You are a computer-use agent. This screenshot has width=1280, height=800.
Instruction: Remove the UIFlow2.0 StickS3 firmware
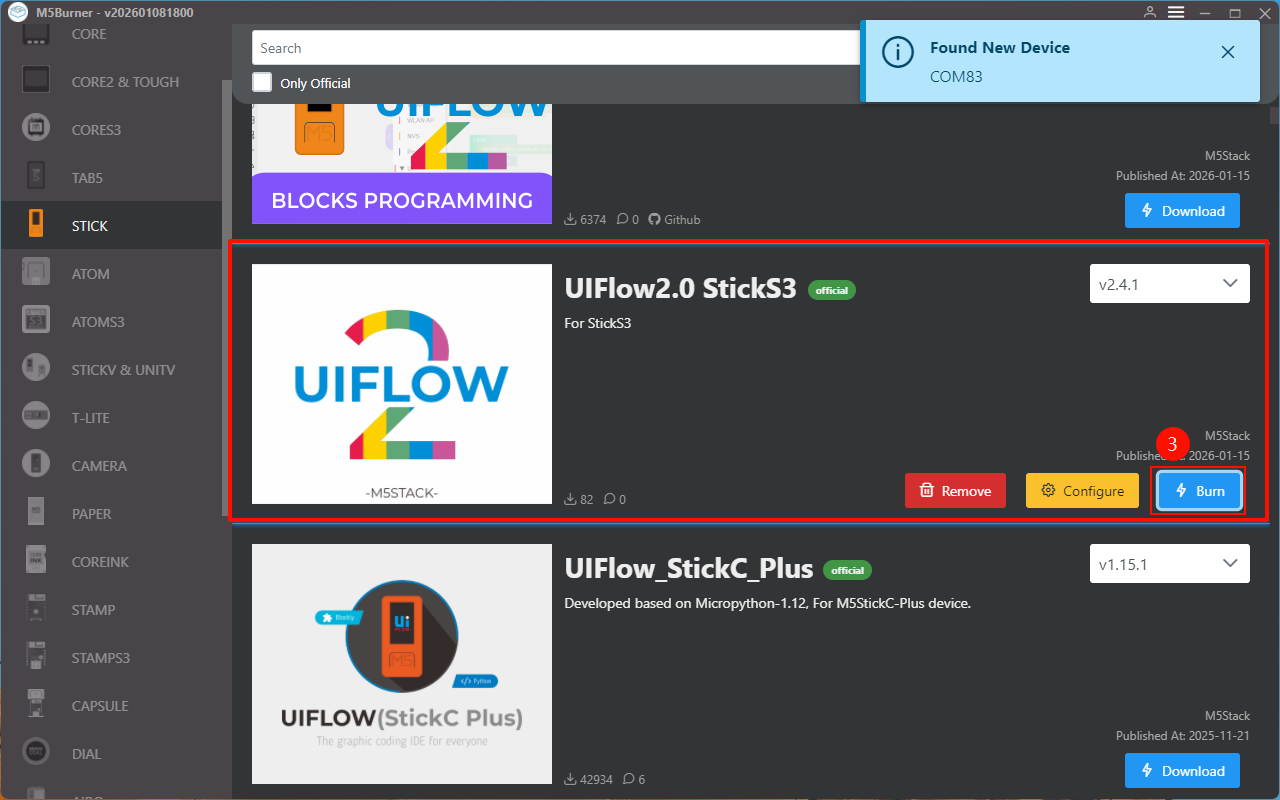pyautogui.click(x=955, y=491)
